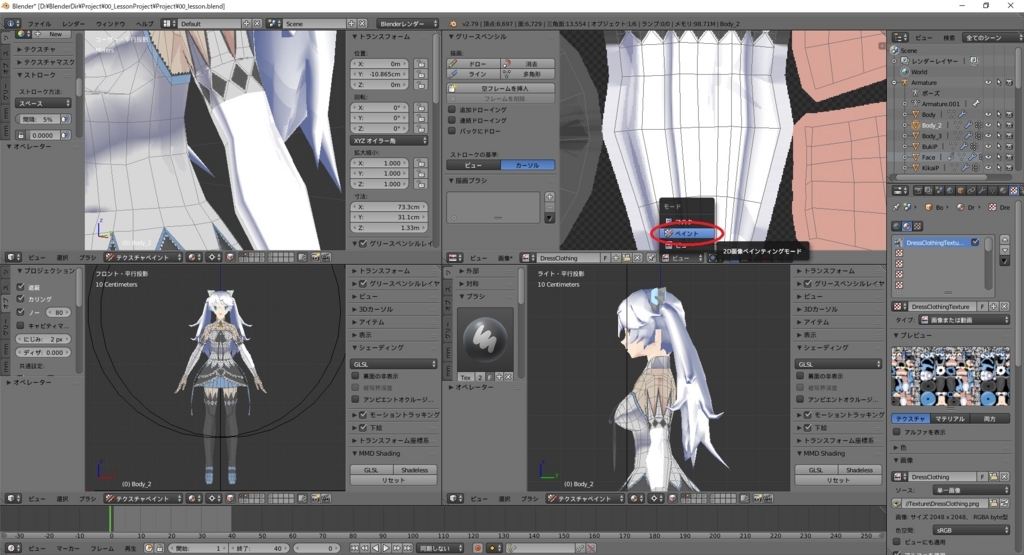Click the Default layout delete (X) icon
The image size is (1024, 555).
[257, 24]
